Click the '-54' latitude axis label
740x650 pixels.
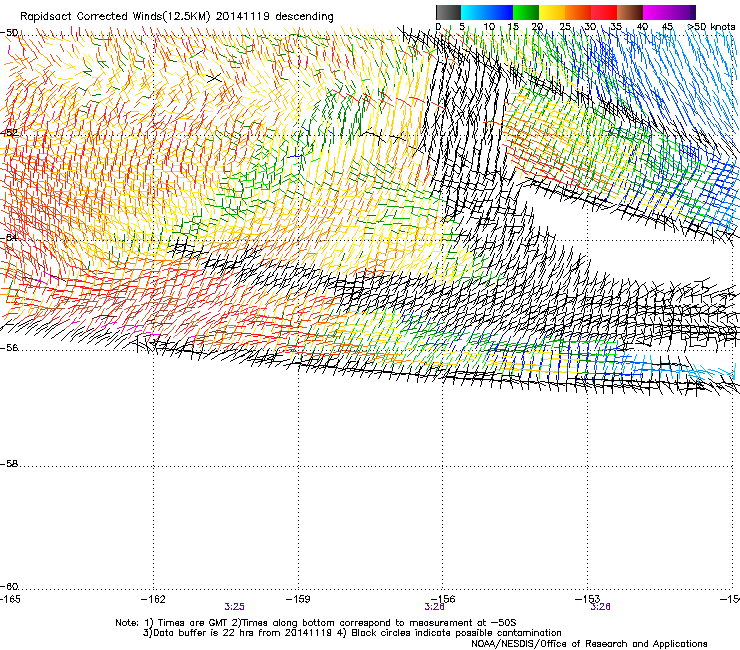tap(9, 237)
